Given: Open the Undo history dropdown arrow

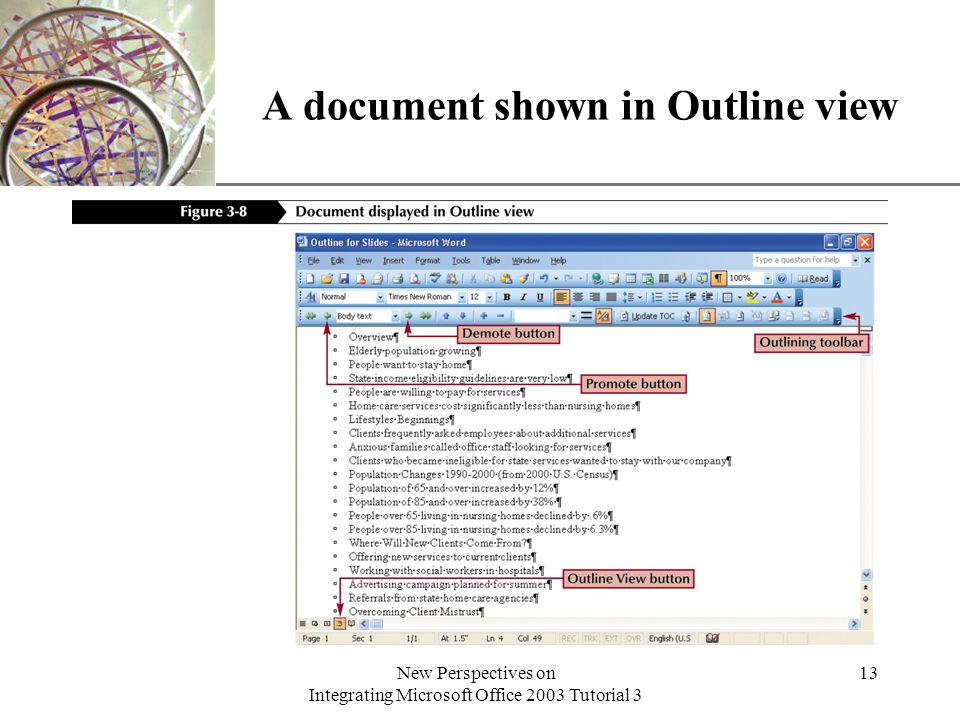Looking at the screenshot, I should [x=556, y=279].
